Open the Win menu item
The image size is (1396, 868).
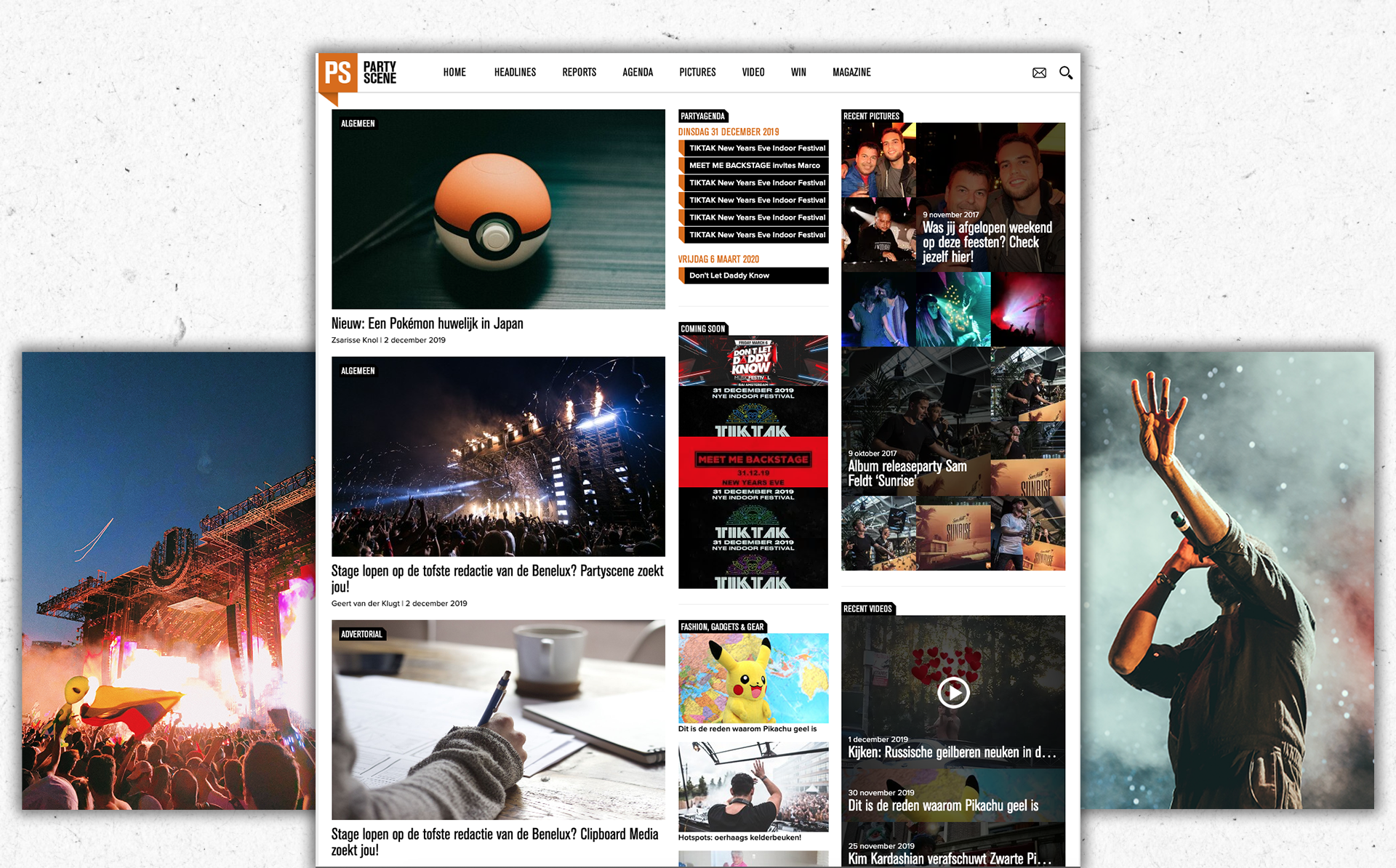tap(798, 72)
